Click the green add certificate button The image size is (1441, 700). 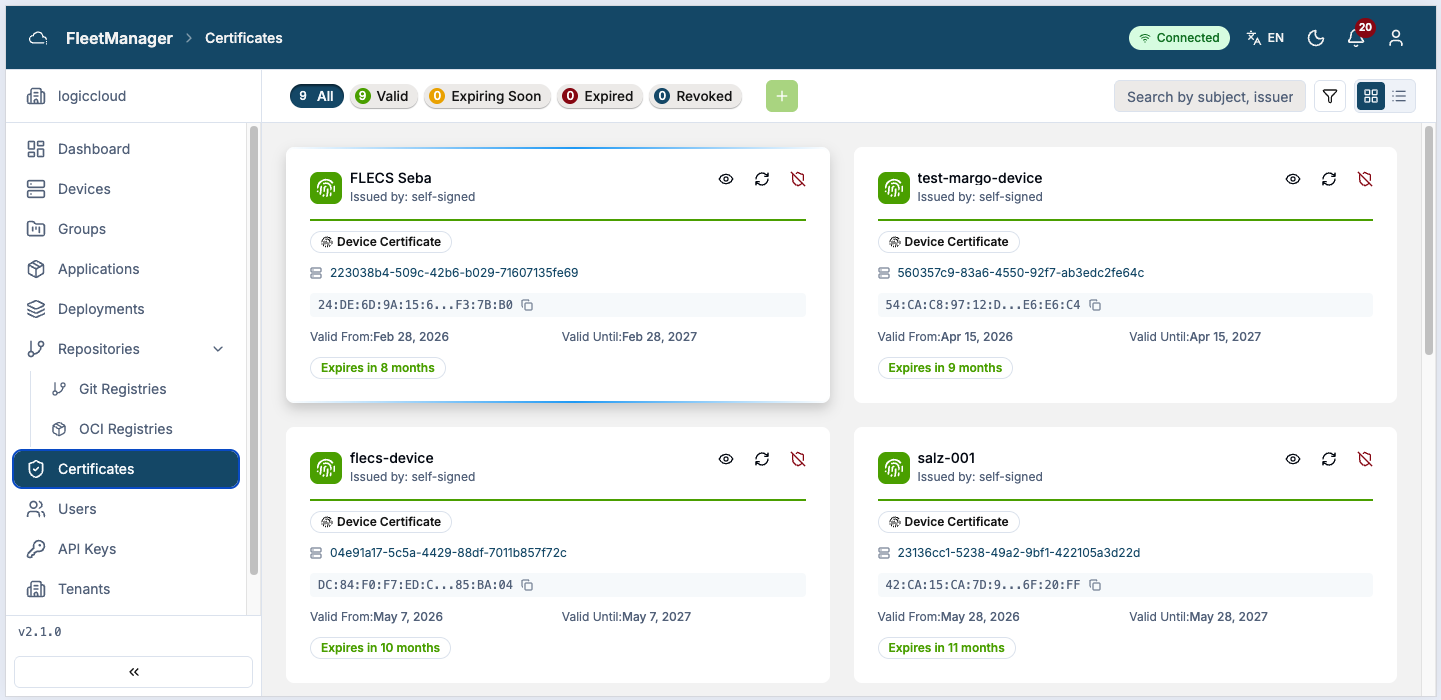[782, 96]
